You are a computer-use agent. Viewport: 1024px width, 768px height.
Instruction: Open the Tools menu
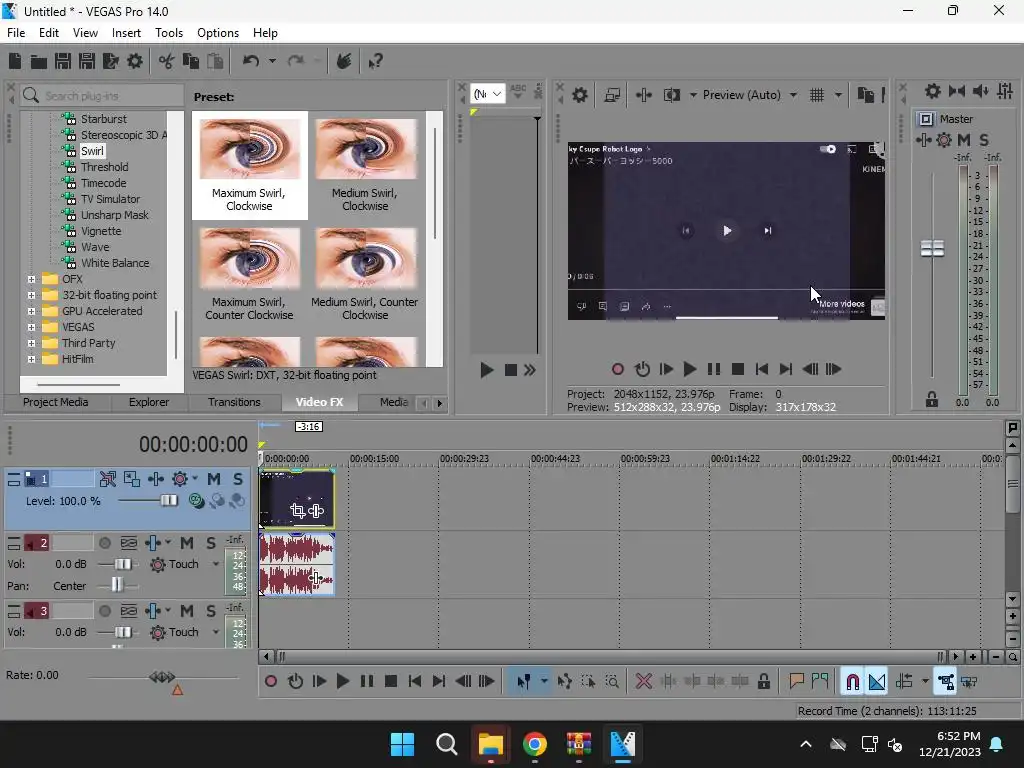coord(168,33)
